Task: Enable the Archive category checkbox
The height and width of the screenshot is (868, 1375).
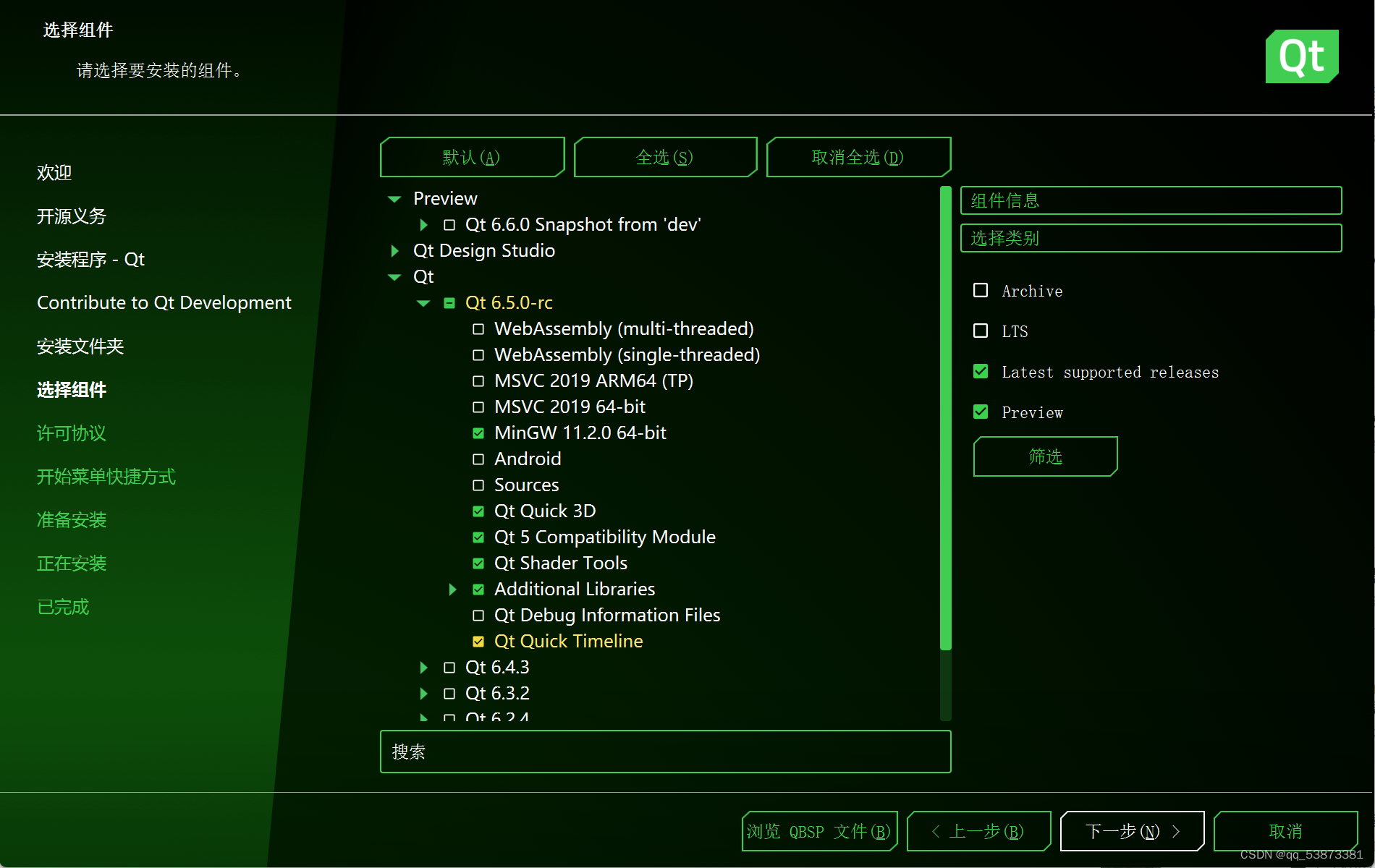Action: coord(981,291)
